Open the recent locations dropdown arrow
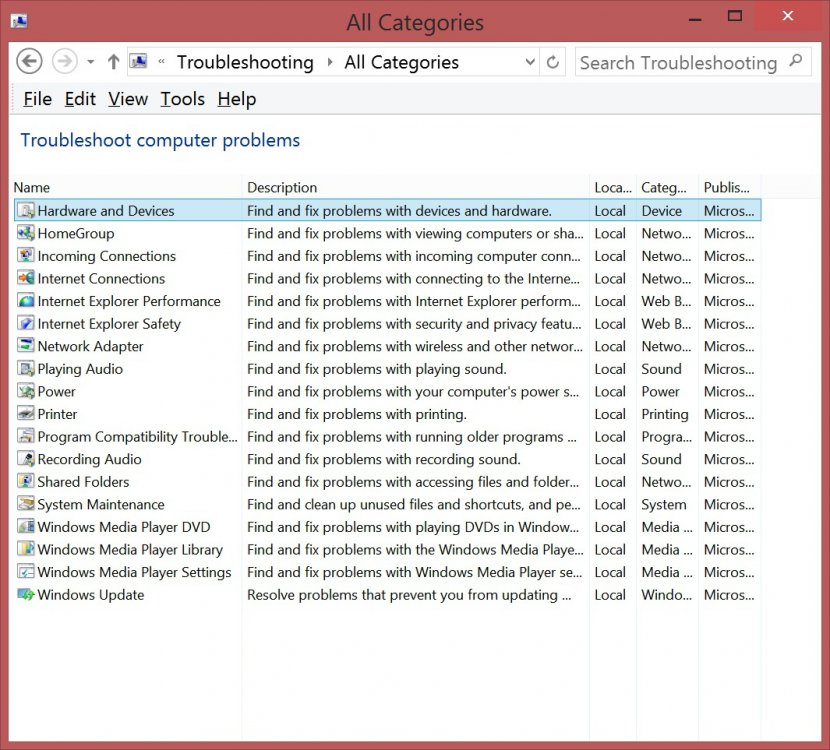The image size is (830, 750). tap(91, 62)
